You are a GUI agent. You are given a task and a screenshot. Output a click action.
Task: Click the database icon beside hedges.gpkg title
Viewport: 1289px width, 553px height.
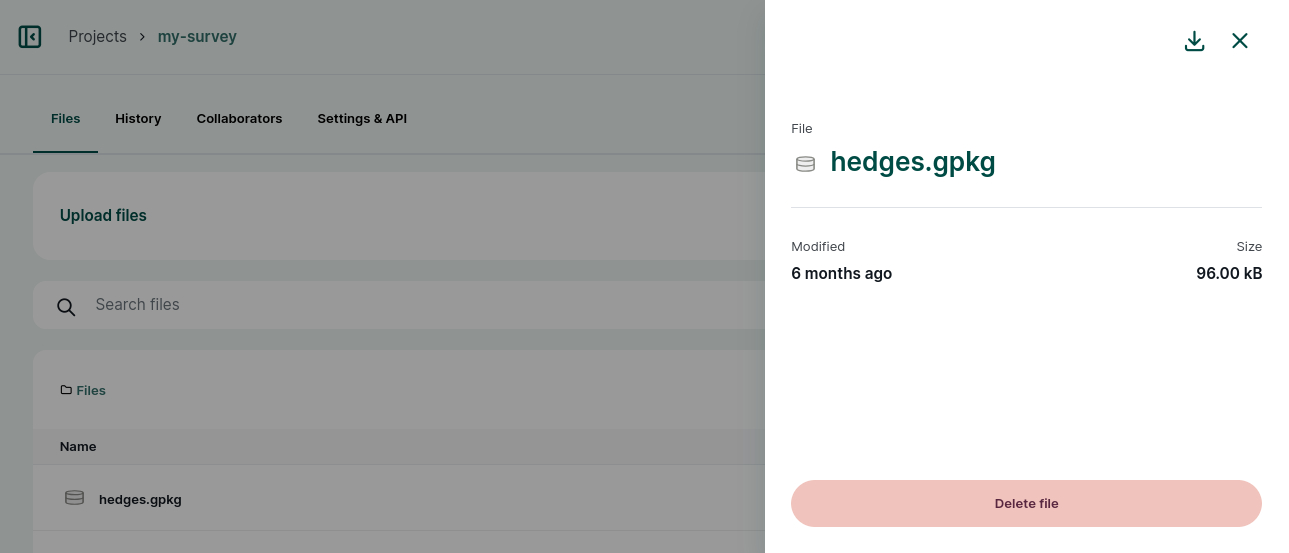click(x=805, y=164)
